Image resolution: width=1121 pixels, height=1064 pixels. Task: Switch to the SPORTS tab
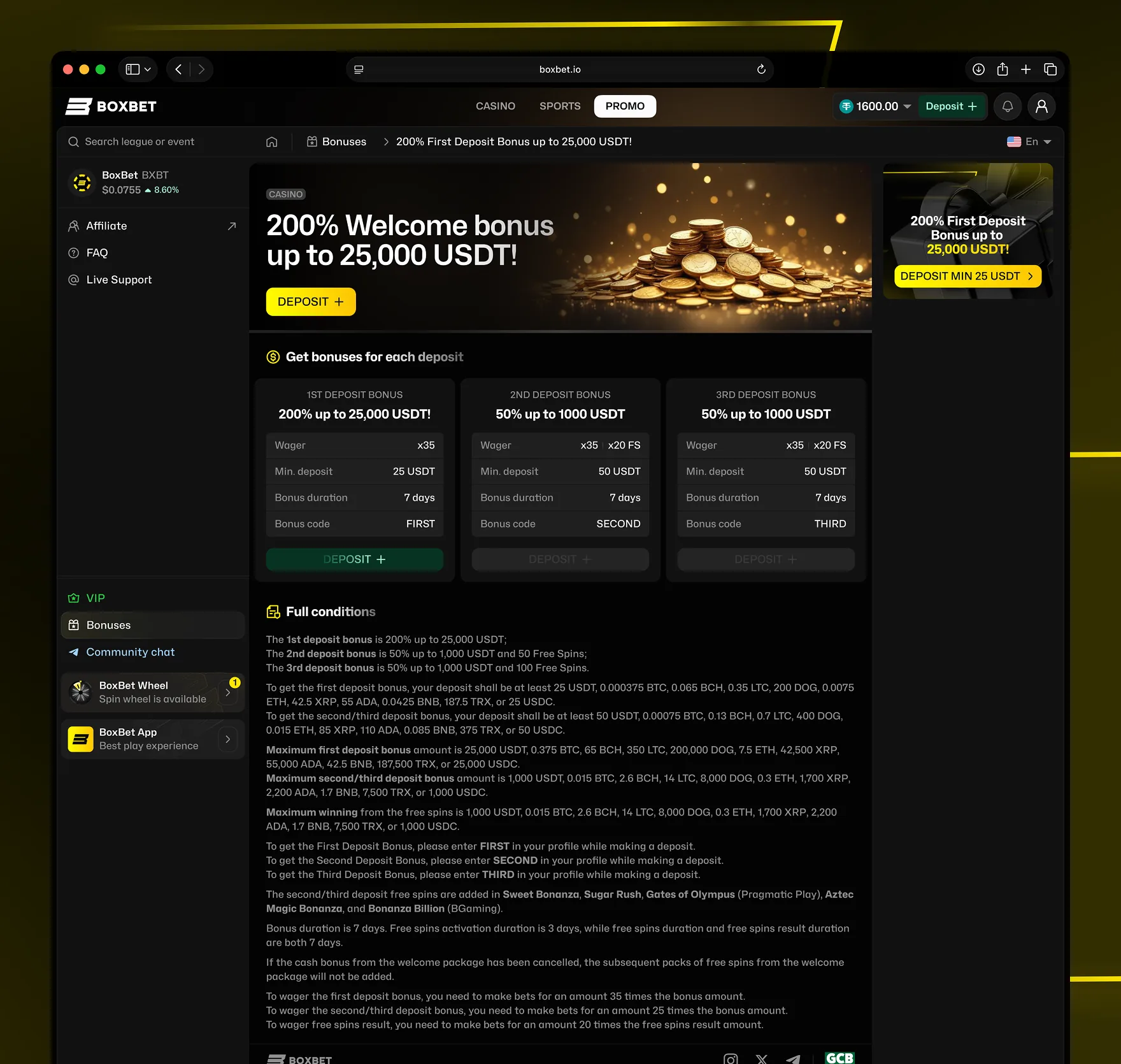(x=560, y=106)
